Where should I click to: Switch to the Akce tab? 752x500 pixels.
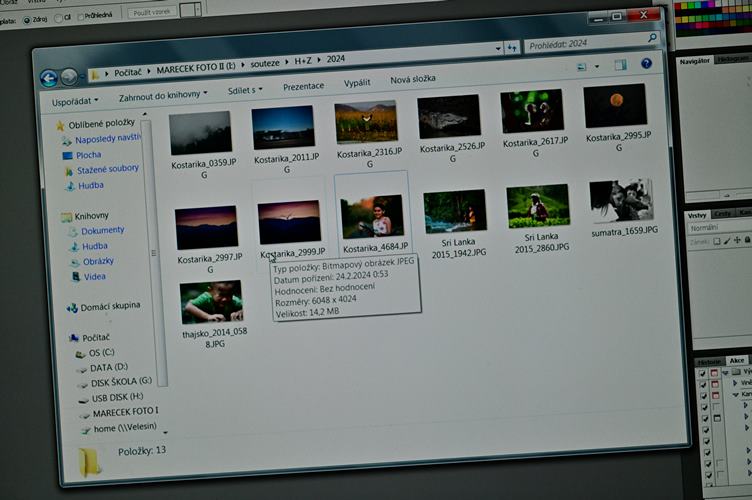737,360
